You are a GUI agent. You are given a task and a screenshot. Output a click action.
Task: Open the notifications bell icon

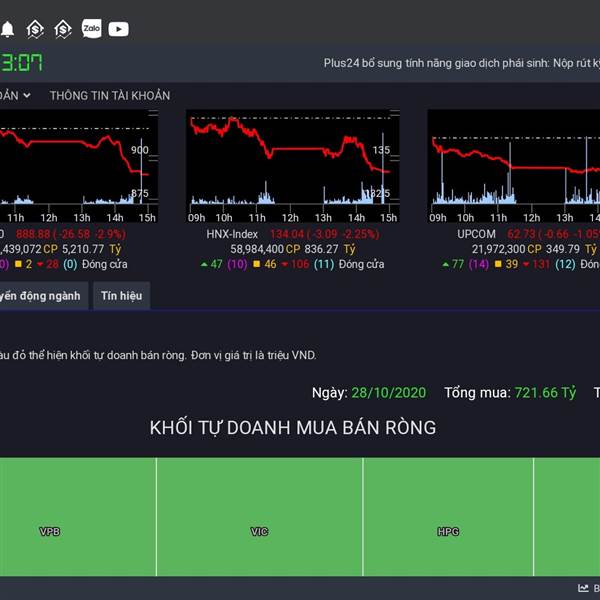pyautogui.click(x=7, y=29)
